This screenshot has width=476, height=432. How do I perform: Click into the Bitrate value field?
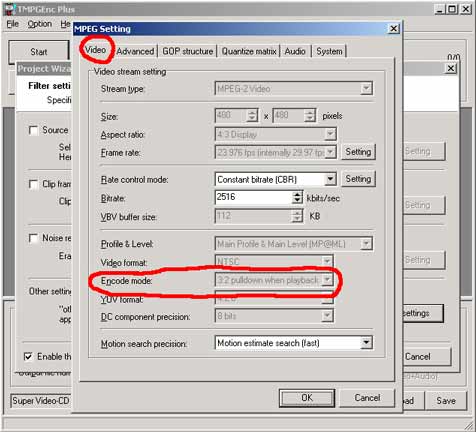click(x=254, y=197)
